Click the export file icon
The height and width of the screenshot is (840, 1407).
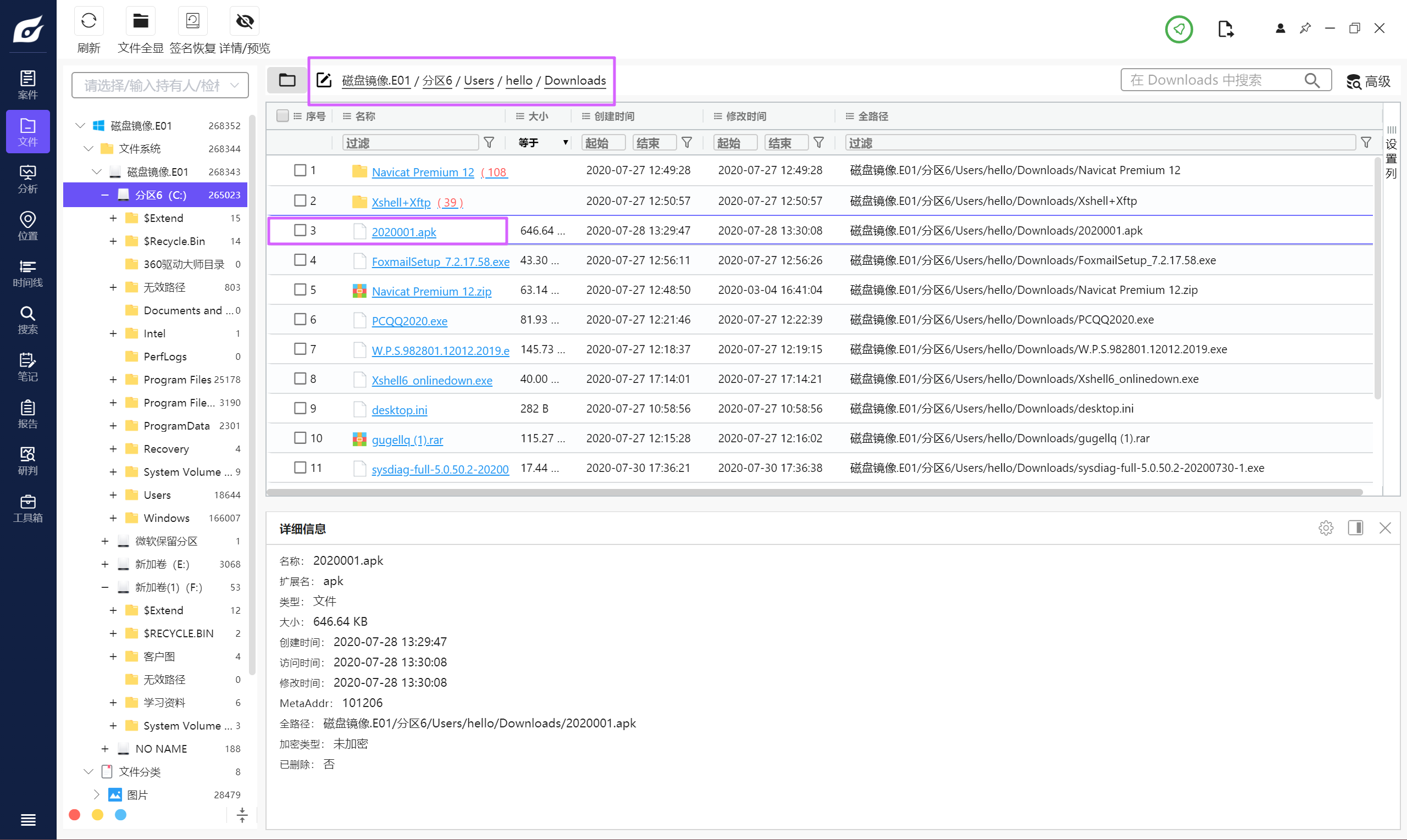(x=1225, y=29)
